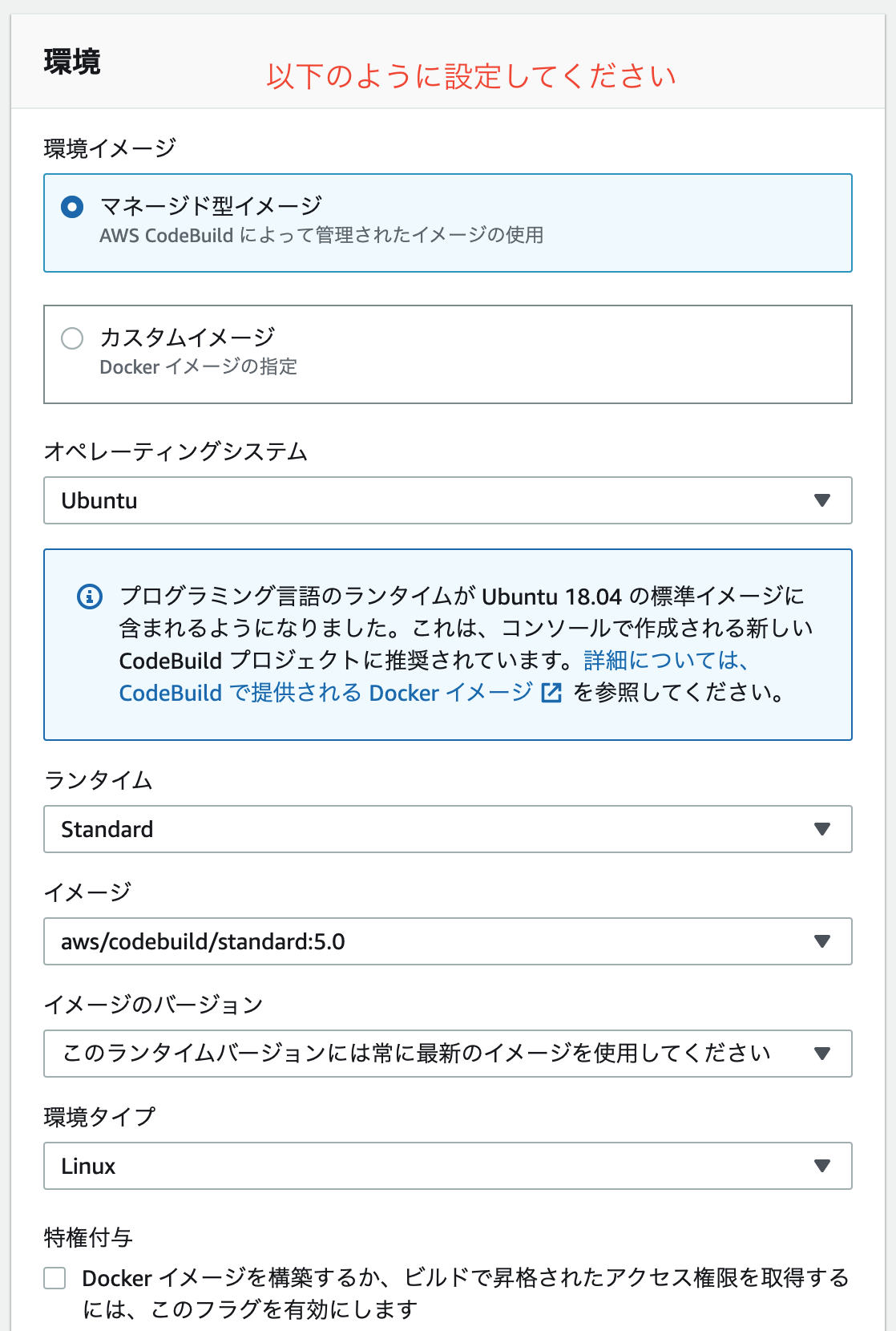The image size is (896, 1331).
Task: Click the info icon in the blue notice banner
Action: coord(88,597)
